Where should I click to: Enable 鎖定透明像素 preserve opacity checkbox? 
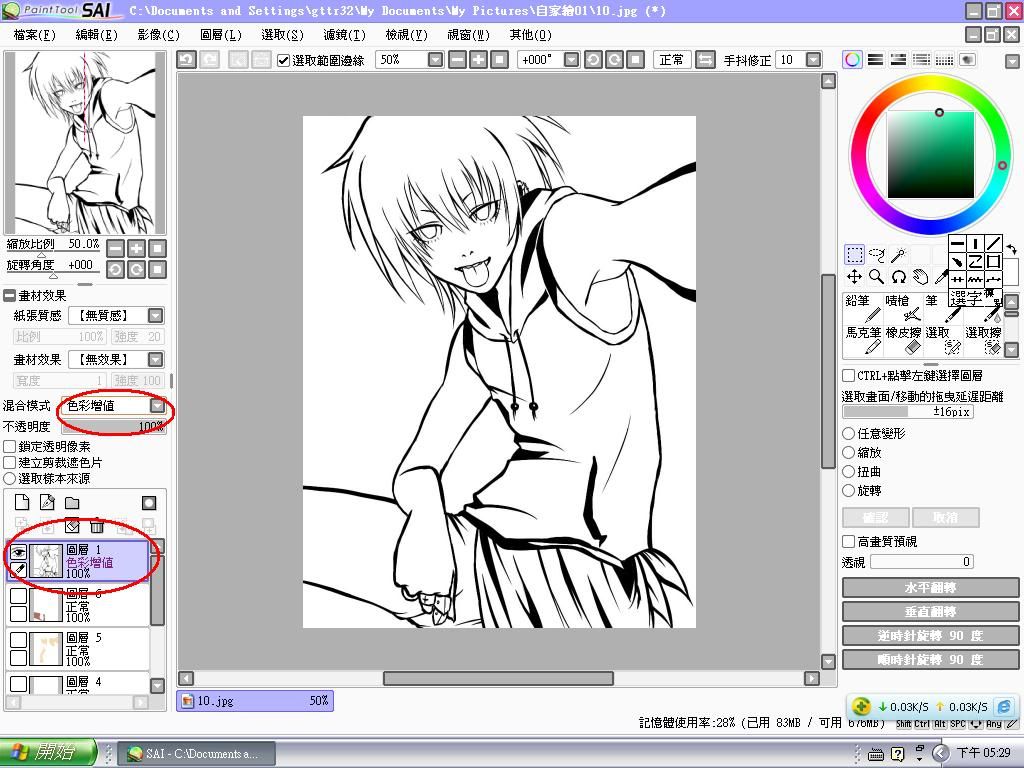pyautogui.click(x=10, y=447)
